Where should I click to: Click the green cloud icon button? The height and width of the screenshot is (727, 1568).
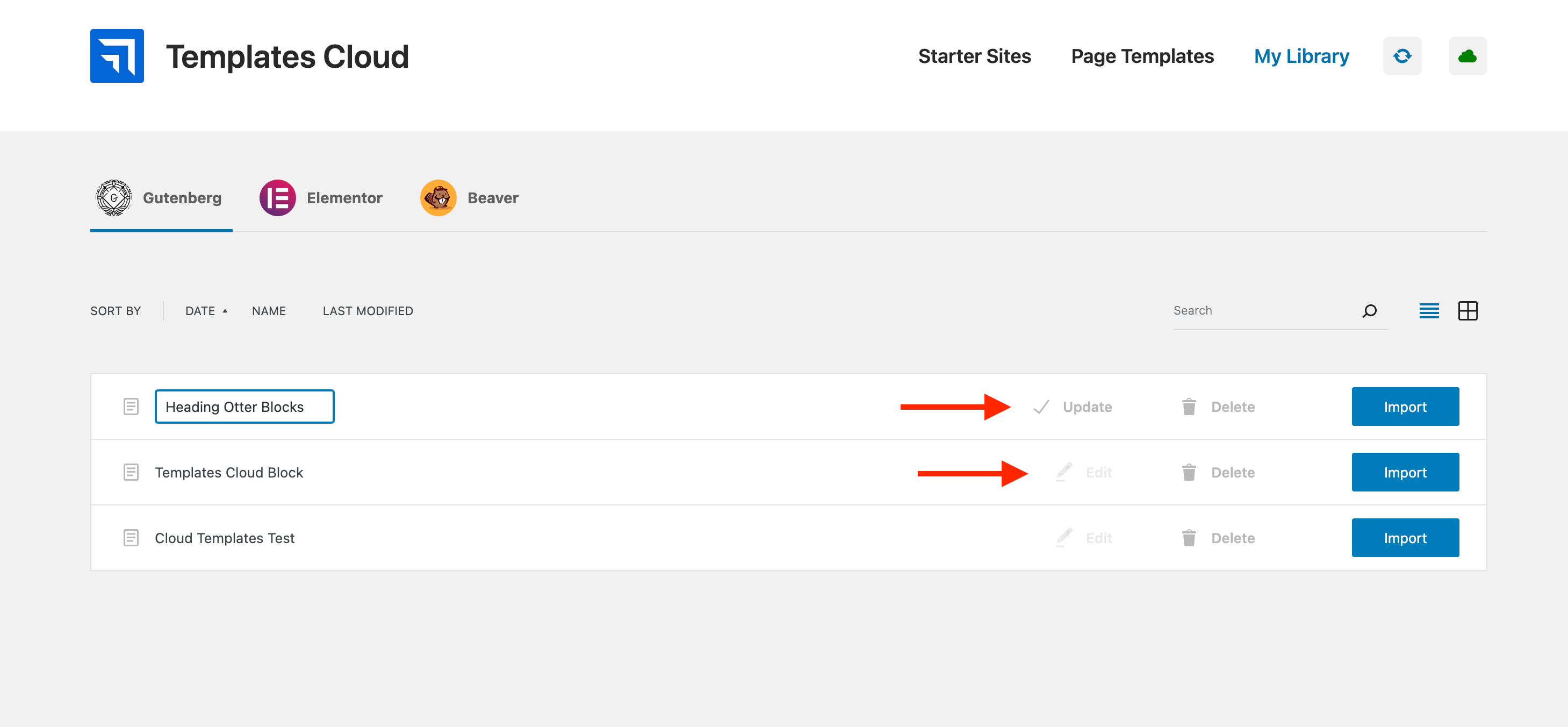tap(1467, 56)
